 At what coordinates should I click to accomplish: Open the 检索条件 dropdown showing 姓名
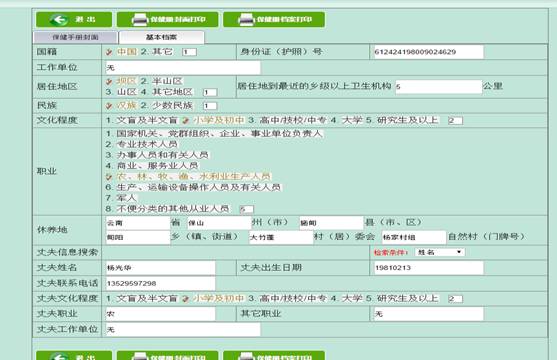click(x=440, y=252)
